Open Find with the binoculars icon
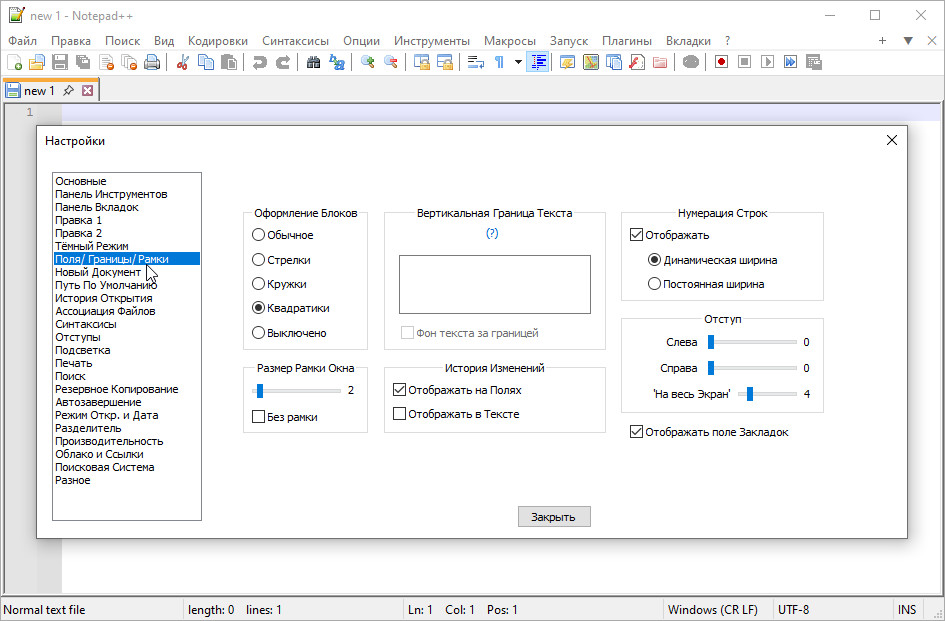The width and height of the screenshot is (945, 621). [x=313, y=62]
